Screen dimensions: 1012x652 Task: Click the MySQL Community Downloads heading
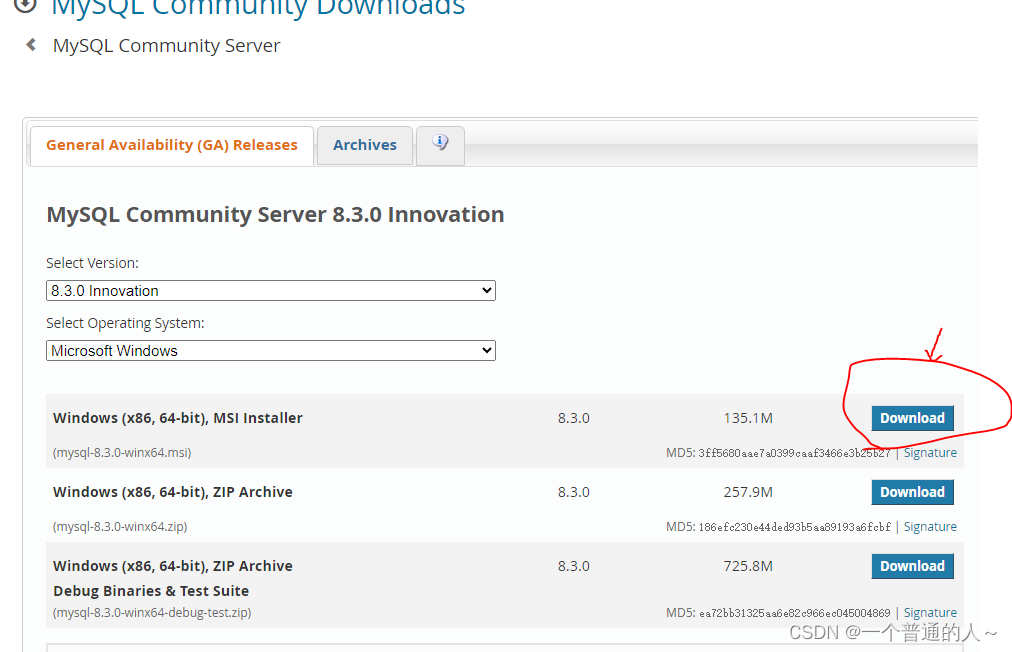pos(258,8)
